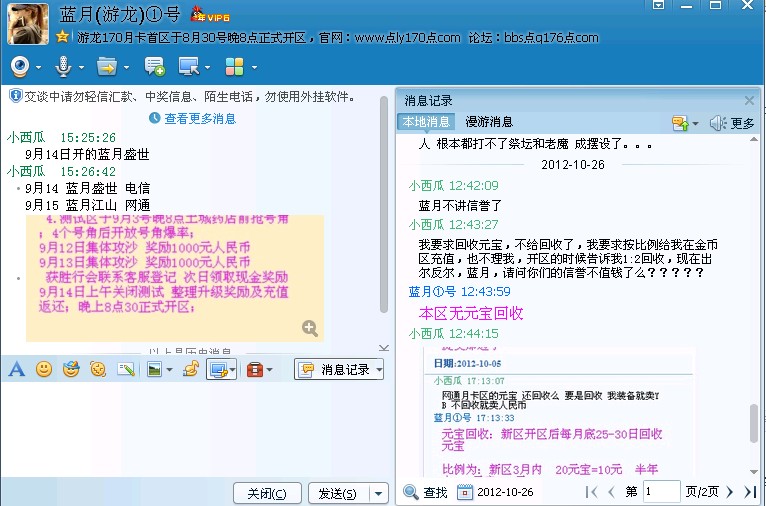Expand remote desktop dropdown arrow

207,67
